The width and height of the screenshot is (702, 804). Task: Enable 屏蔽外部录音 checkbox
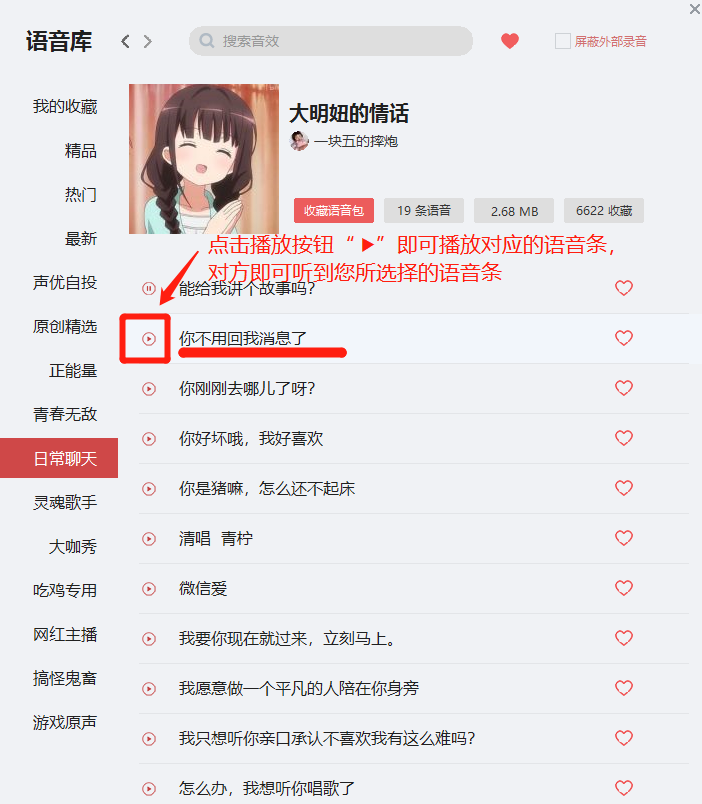pyautogui.click(x=563, y=41)
